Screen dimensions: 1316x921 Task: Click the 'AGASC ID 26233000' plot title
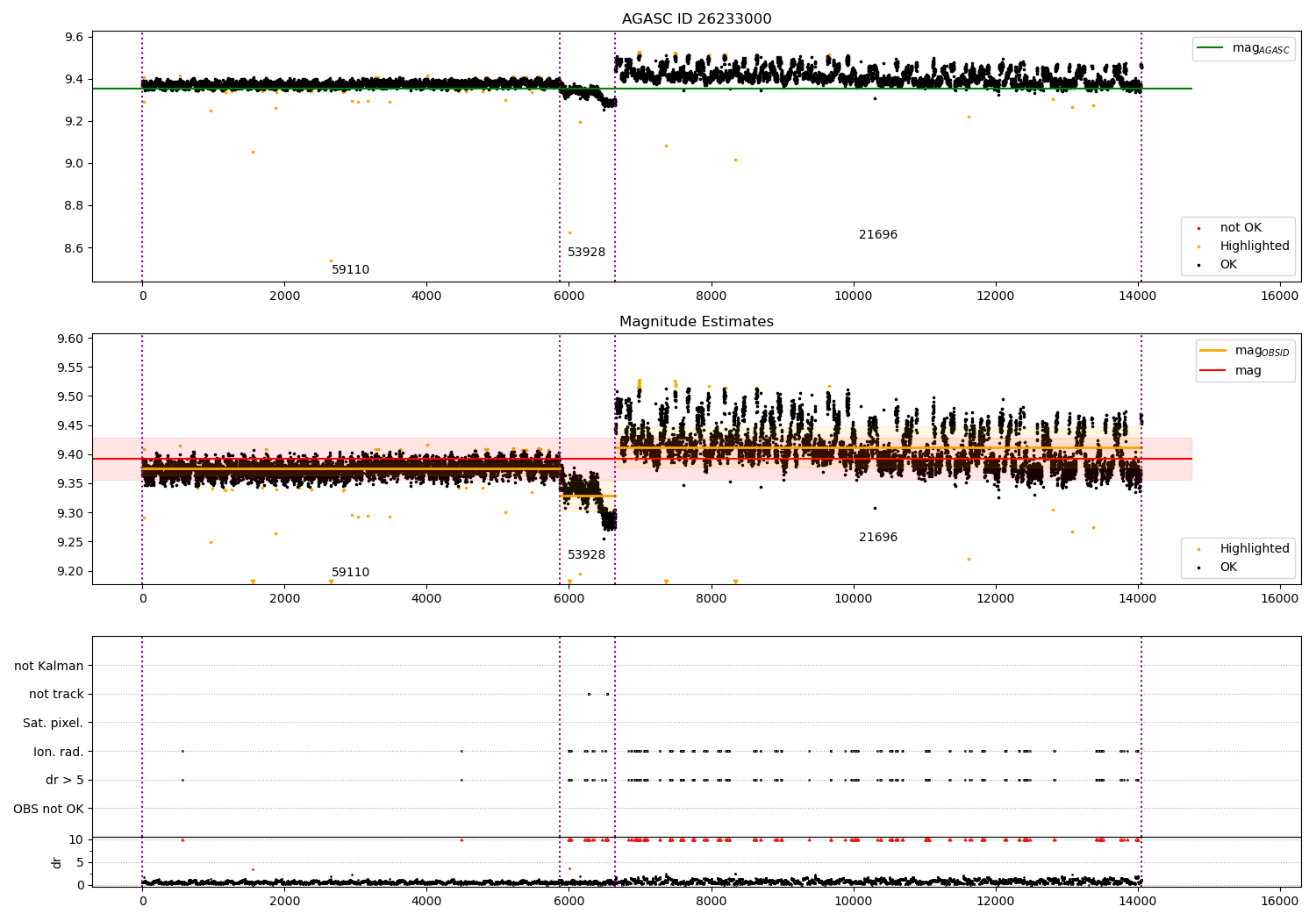click(x=697, y=19)
